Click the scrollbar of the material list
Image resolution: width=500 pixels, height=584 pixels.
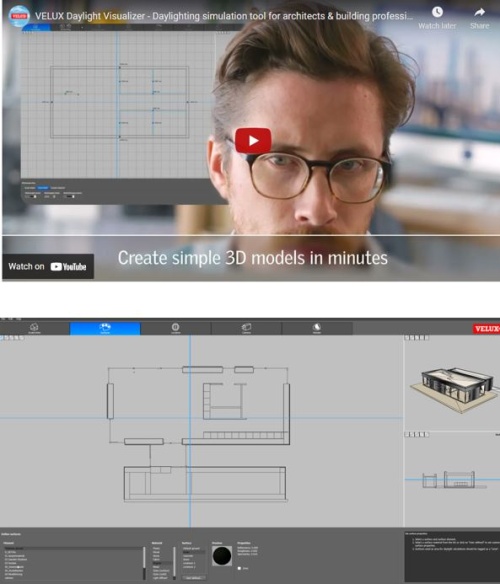point(174,563)
